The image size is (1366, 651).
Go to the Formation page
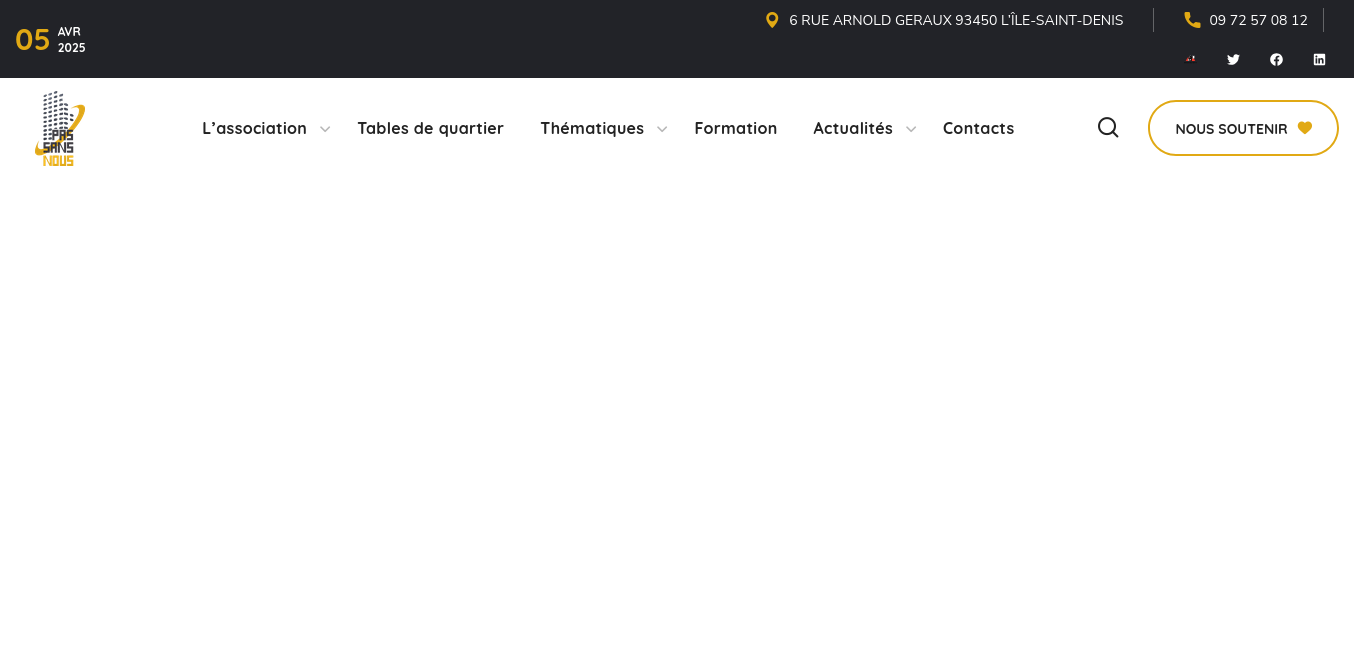pyautogui.click(x=735, y=128)
